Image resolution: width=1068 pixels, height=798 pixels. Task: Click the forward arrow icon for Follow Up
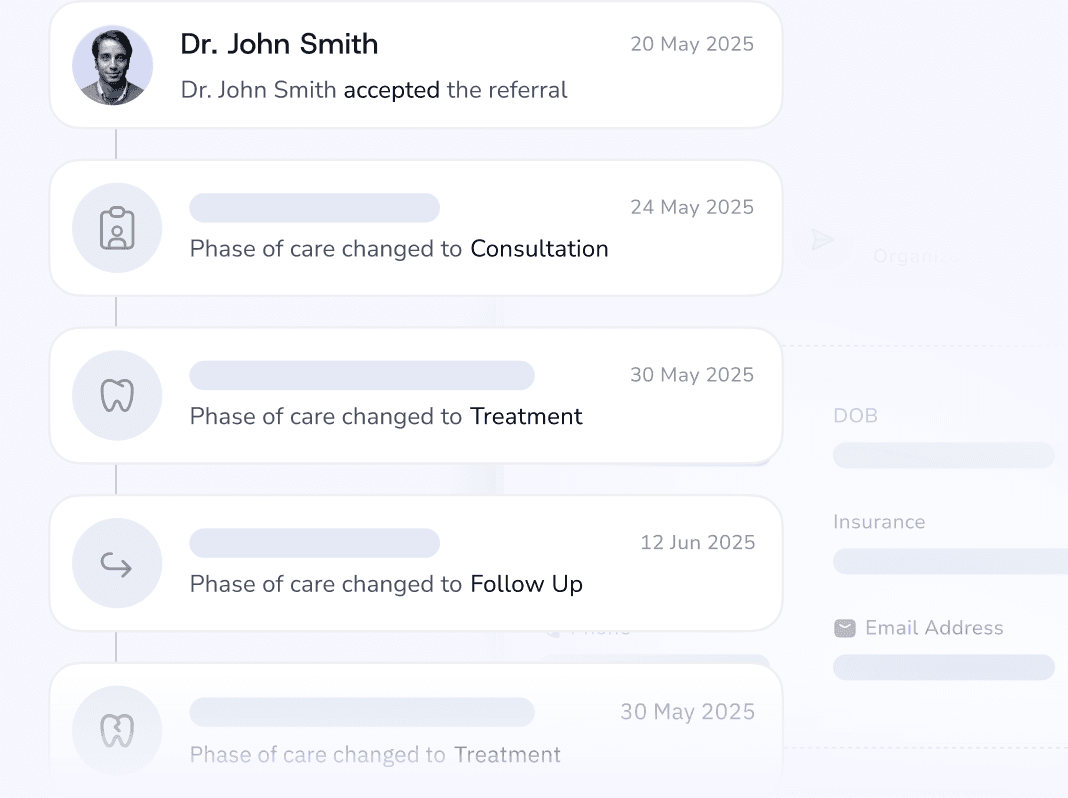[x=116, y=564]
